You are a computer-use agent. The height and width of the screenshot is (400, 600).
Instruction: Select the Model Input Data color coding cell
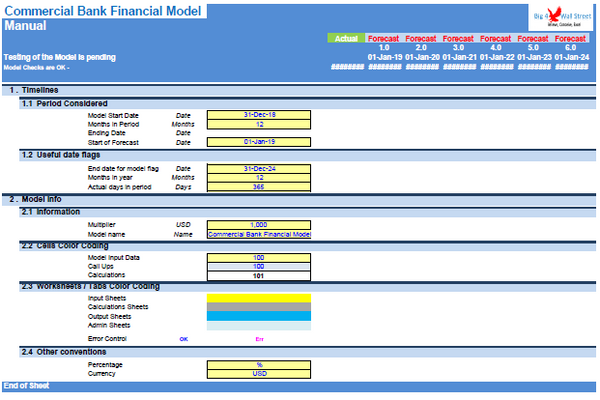[259, 258]
